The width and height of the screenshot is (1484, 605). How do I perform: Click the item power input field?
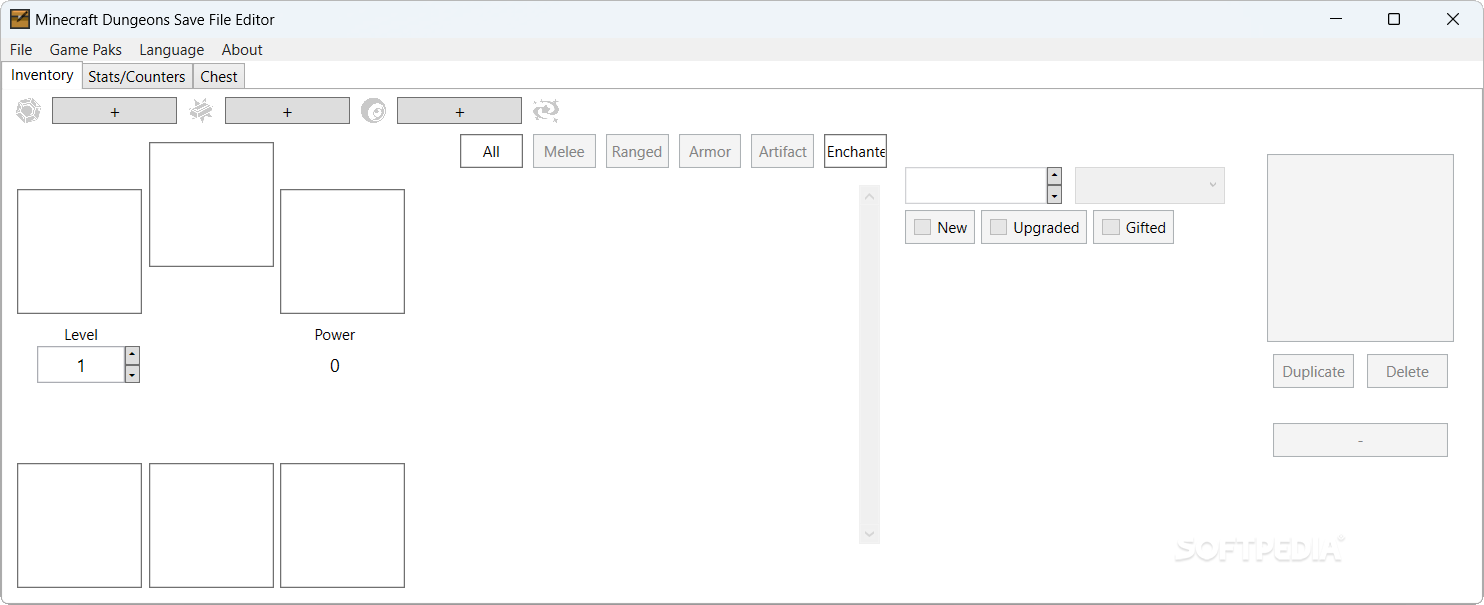point(976,185)
